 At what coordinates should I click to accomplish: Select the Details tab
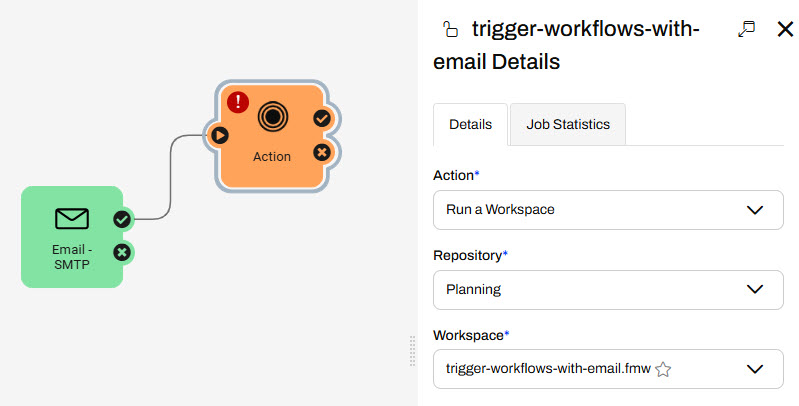pos(470,125)
